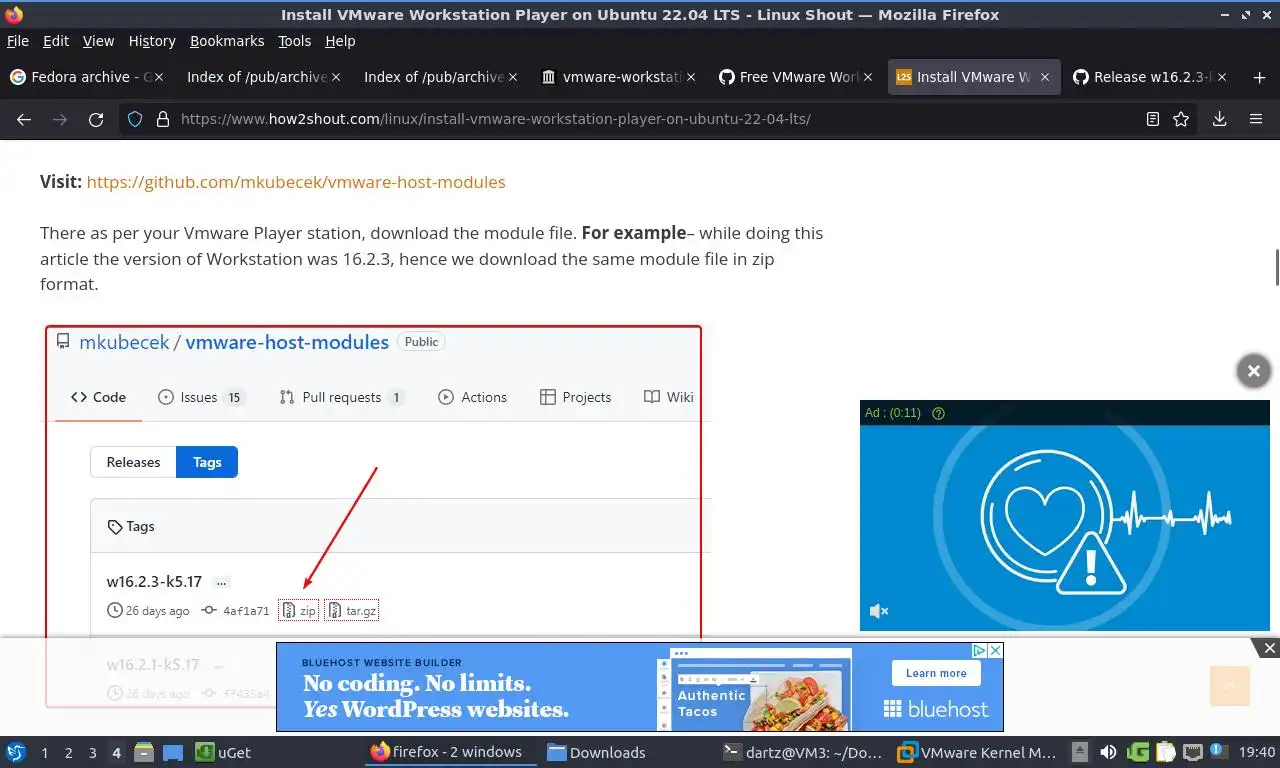
Task: Close the Fedora archive tab
Action: click(x=159, y=77)
